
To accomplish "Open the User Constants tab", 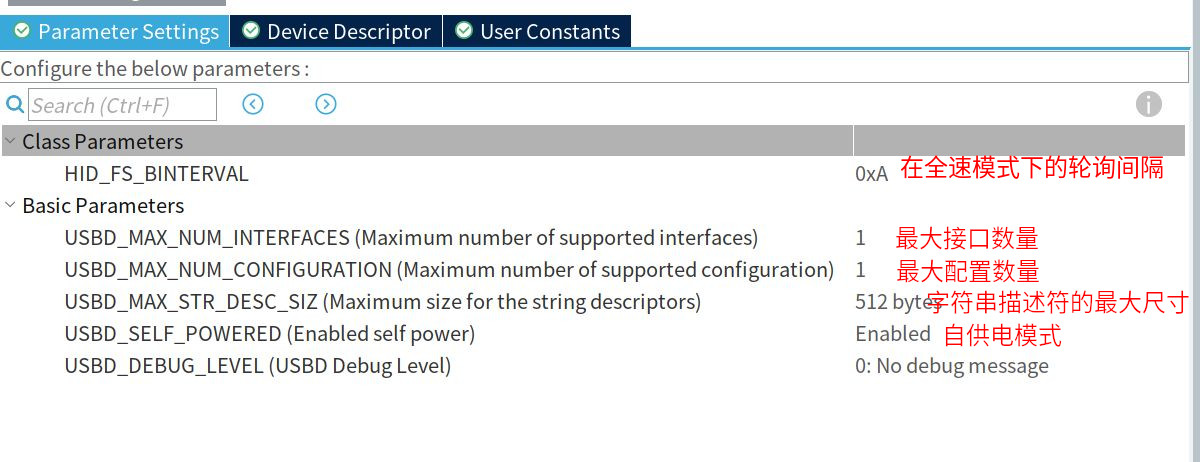I will tap(537, 31).
